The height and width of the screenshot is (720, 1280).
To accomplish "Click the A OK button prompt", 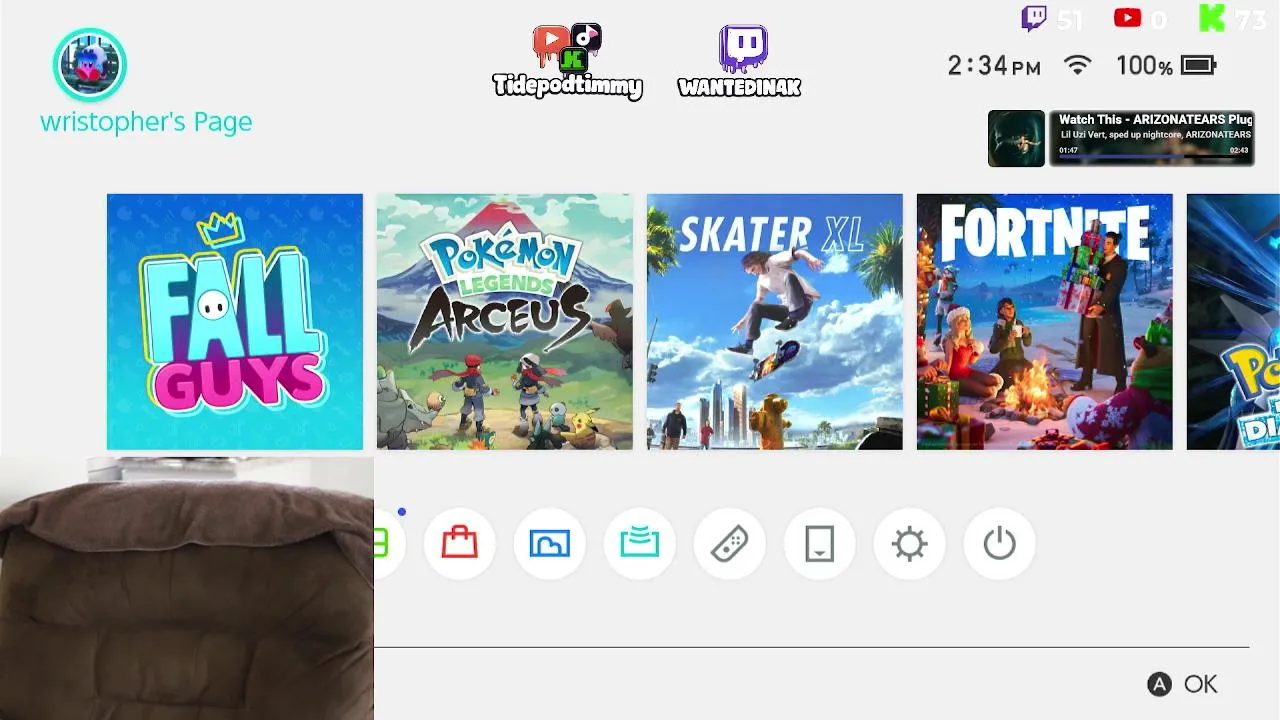I will 1182,684.
